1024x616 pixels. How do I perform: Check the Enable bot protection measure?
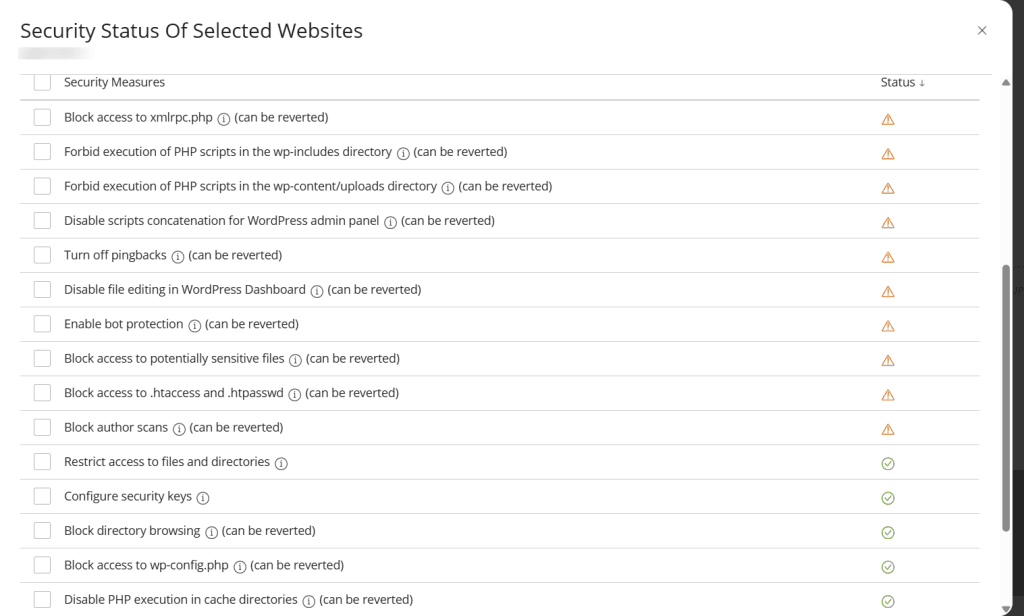point(41,324)
